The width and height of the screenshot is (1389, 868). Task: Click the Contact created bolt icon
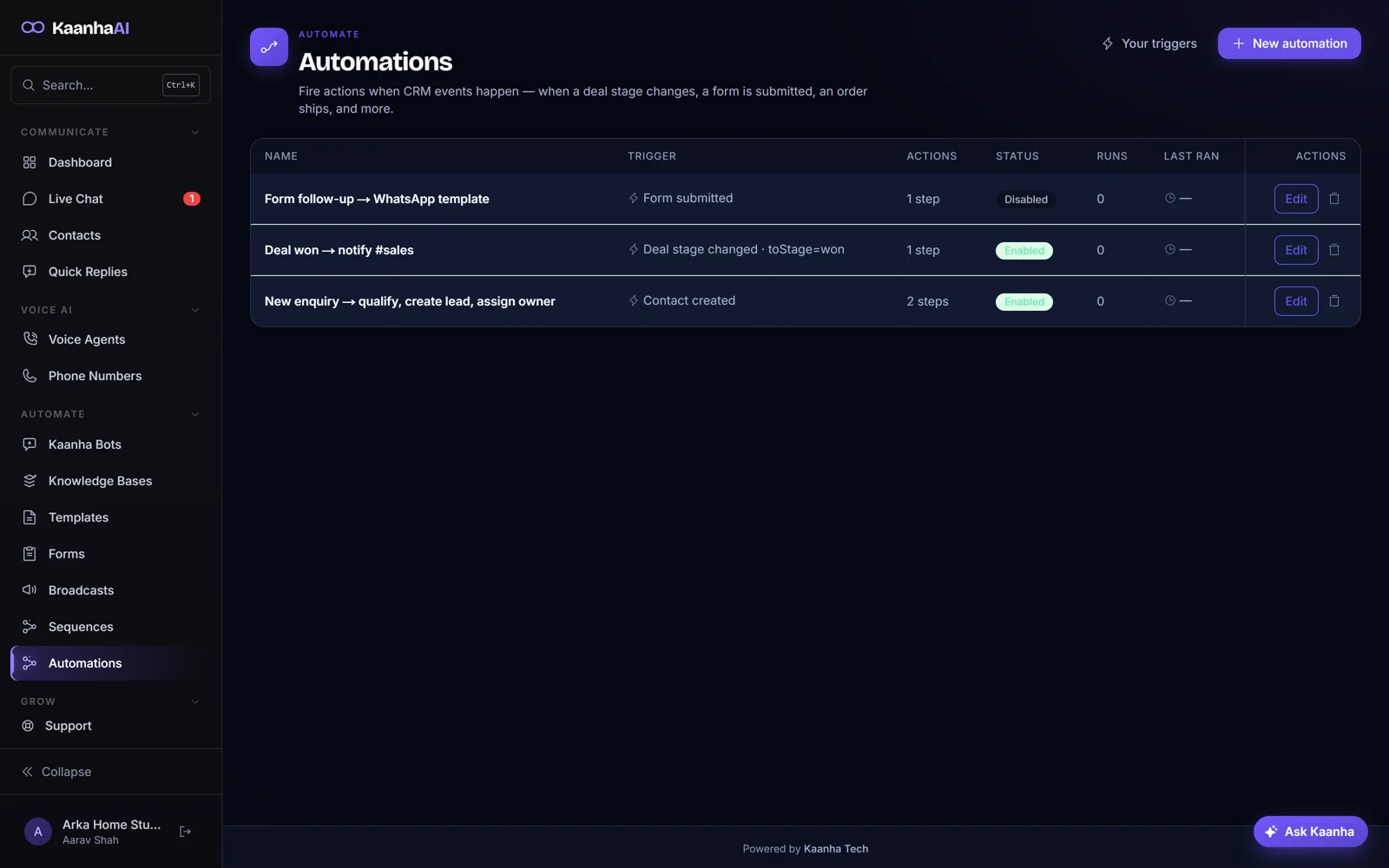[x=634, y=300]
